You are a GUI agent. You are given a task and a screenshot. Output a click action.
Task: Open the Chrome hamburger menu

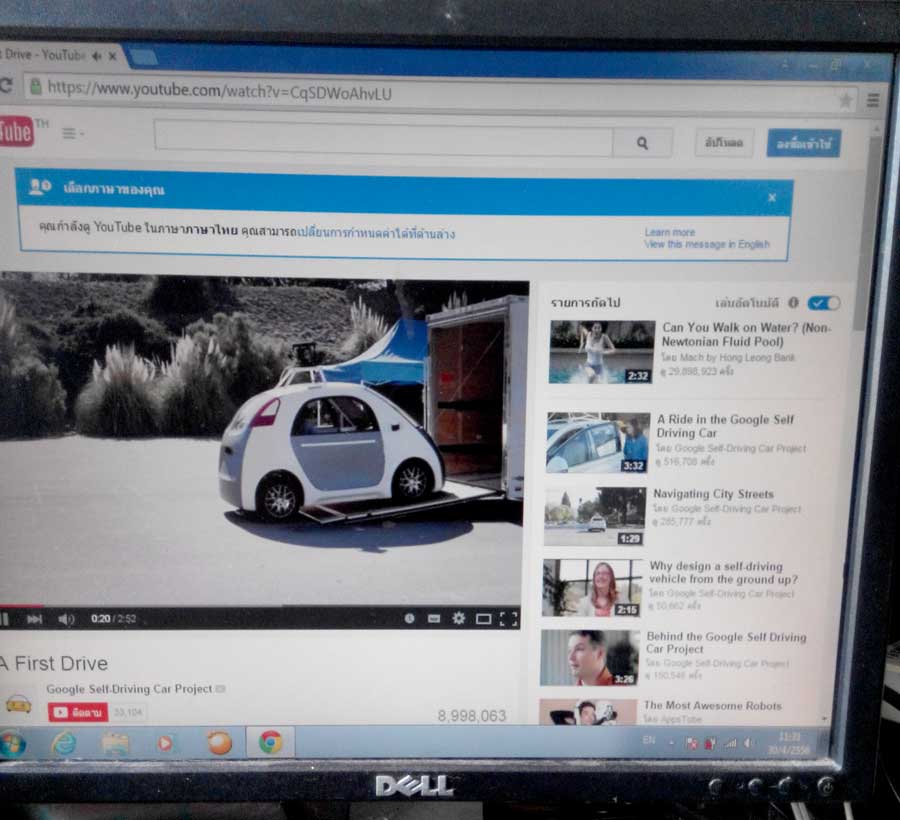point(873,100)
